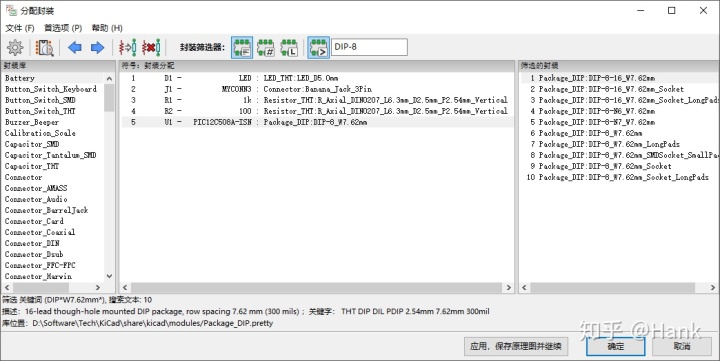Choose footprint DIP-8-16_W7.62mm
This screenshot has width=720, height=361.
coord(619,78)
